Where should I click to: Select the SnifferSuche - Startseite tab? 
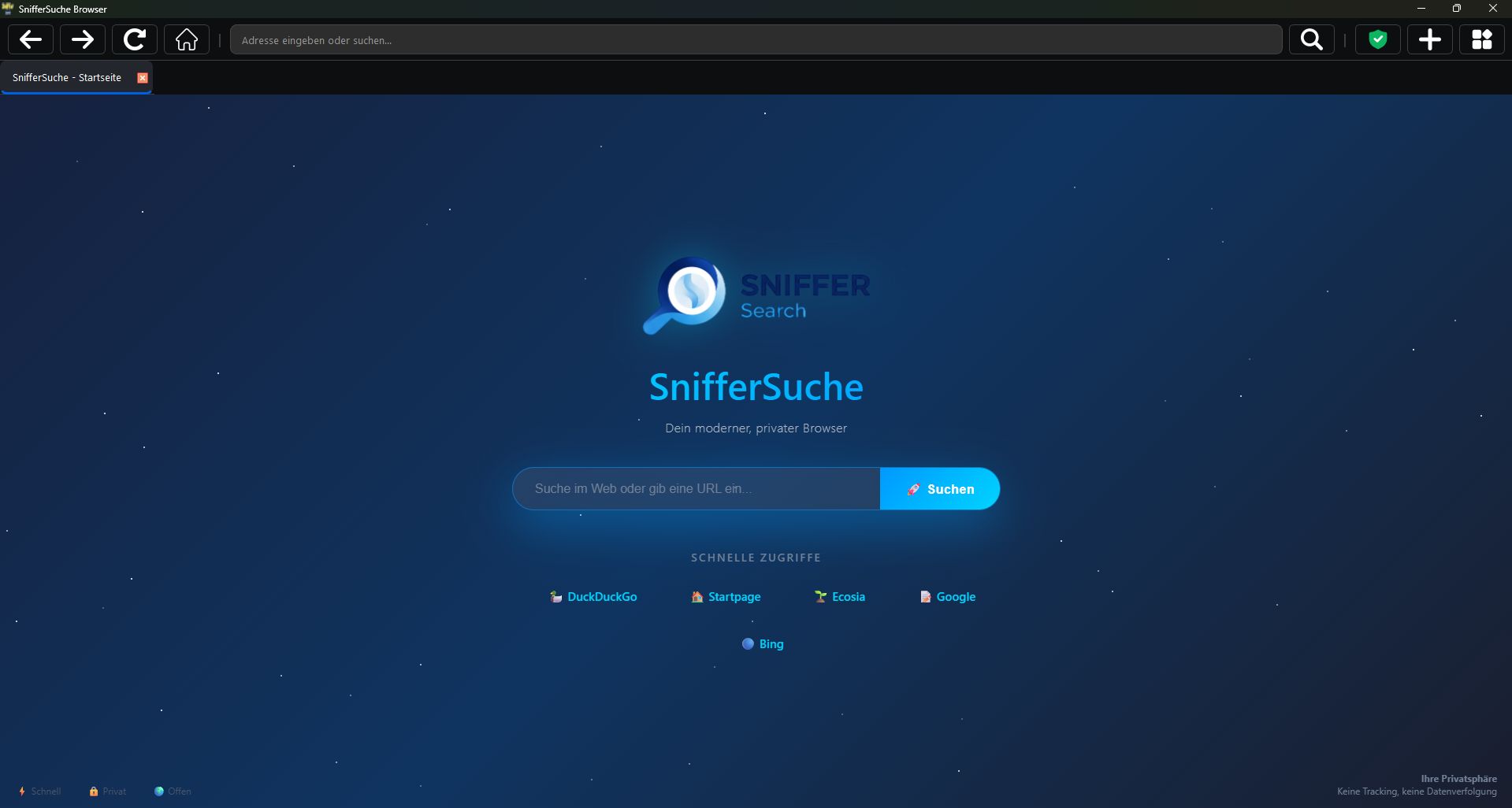point(67,78)
